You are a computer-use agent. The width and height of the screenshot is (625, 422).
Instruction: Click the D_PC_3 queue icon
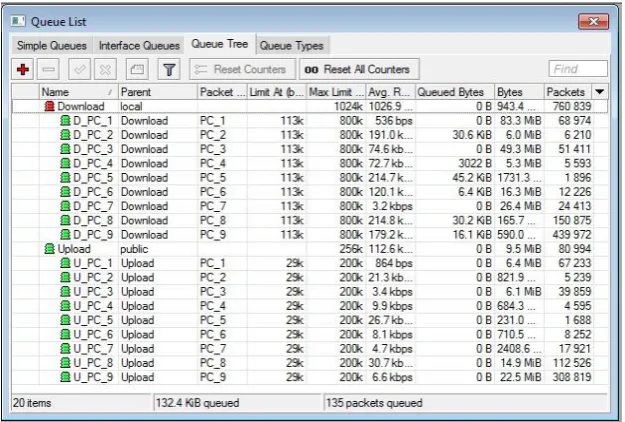click(65, 149)
